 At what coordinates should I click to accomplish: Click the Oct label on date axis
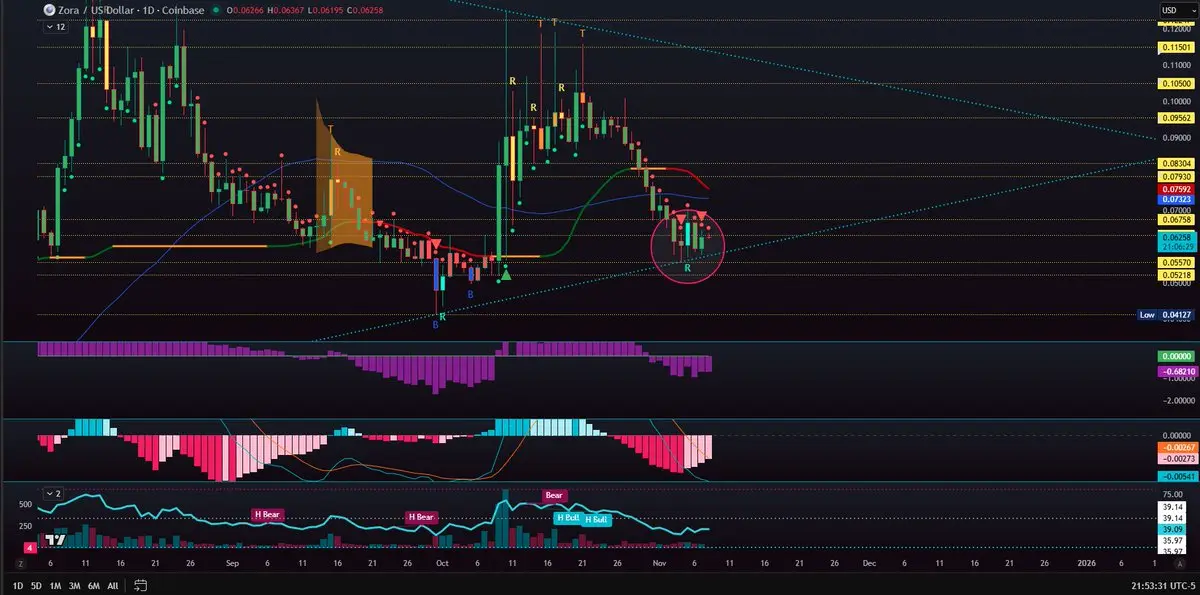pos(441,564)
